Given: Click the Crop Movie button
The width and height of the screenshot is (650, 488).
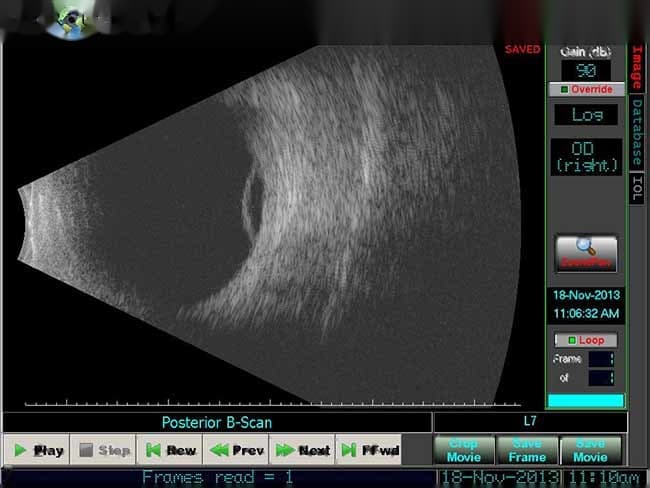Looking at the screenshot, I should 463,450.
